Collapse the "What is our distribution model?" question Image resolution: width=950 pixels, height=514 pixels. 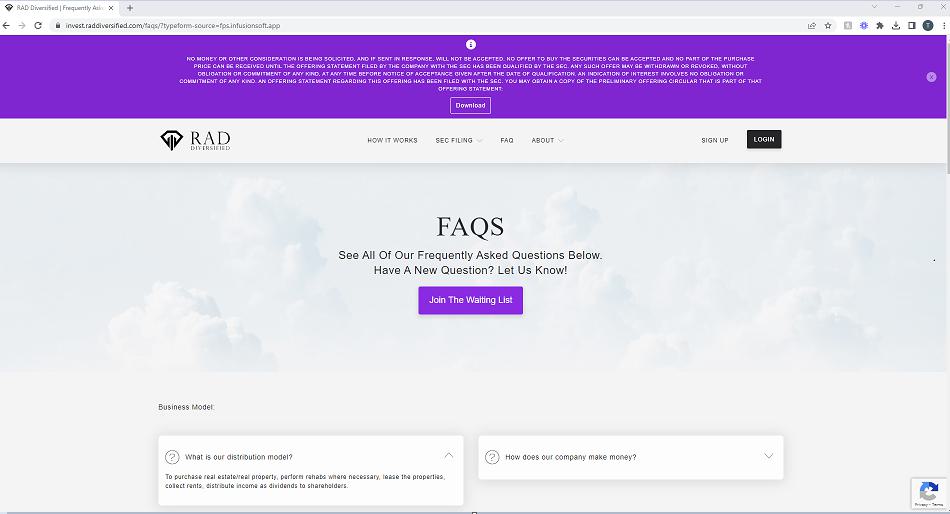pyautogui.click(x=448, y=456)
